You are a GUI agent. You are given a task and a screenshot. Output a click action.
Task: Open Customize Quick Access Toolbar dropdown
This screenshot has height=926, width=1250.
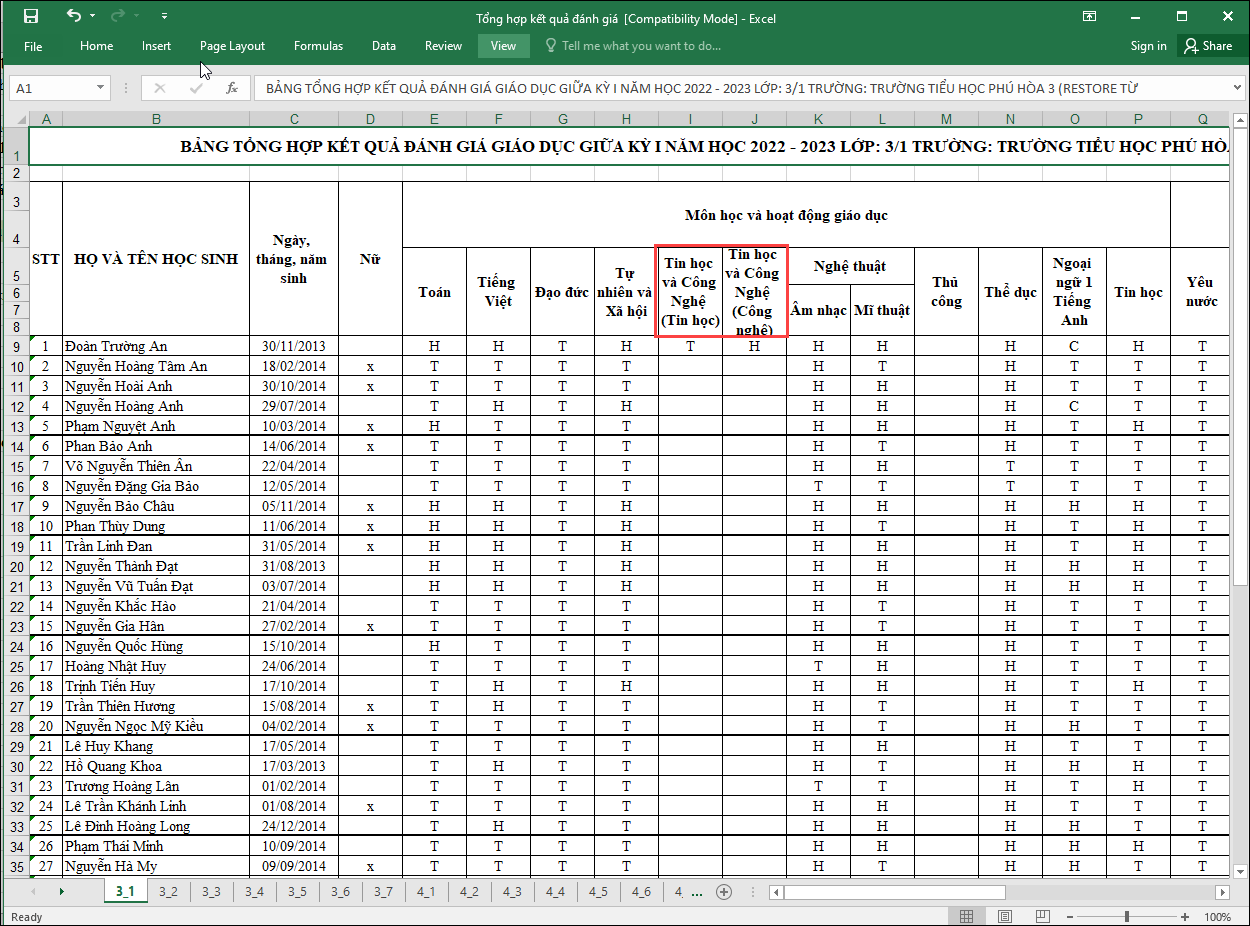point(164,16)
